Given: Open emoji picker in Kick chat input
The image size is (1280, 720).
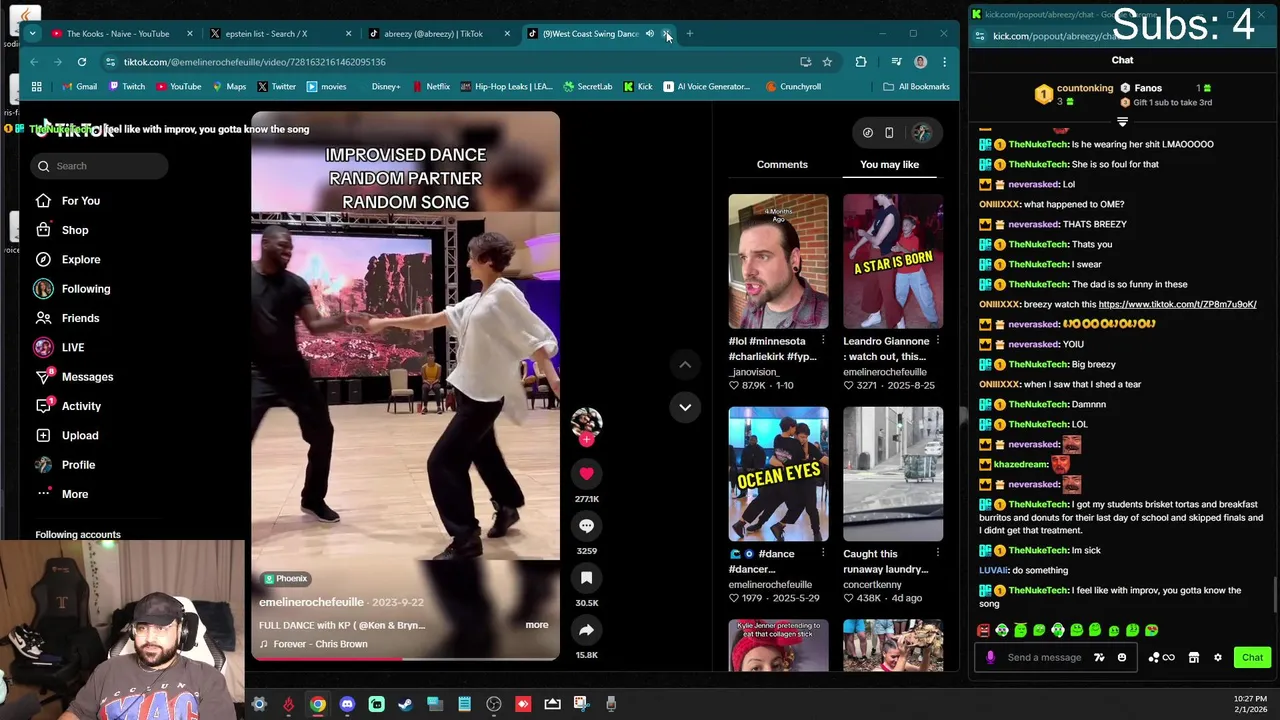Looking at the screenshot, I should click(x=1121, y=658).
